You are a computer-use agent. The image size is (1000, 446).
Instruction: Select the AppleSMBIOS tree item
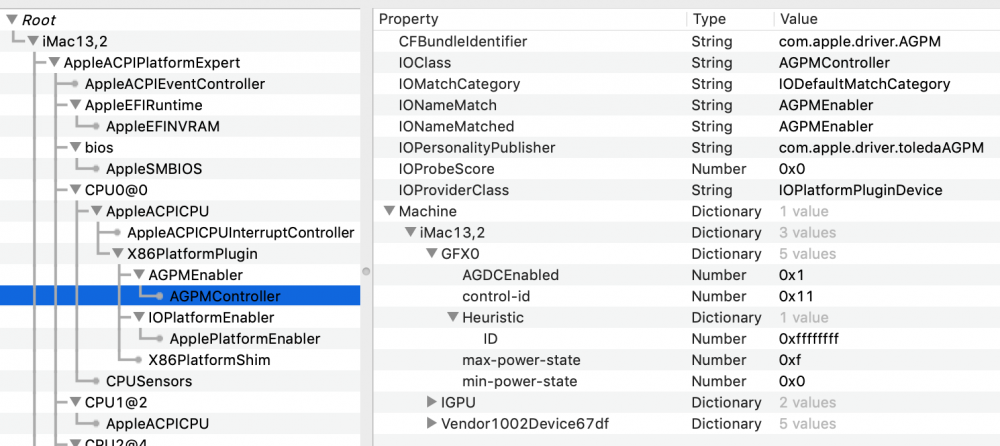click(x=154, y=169)
